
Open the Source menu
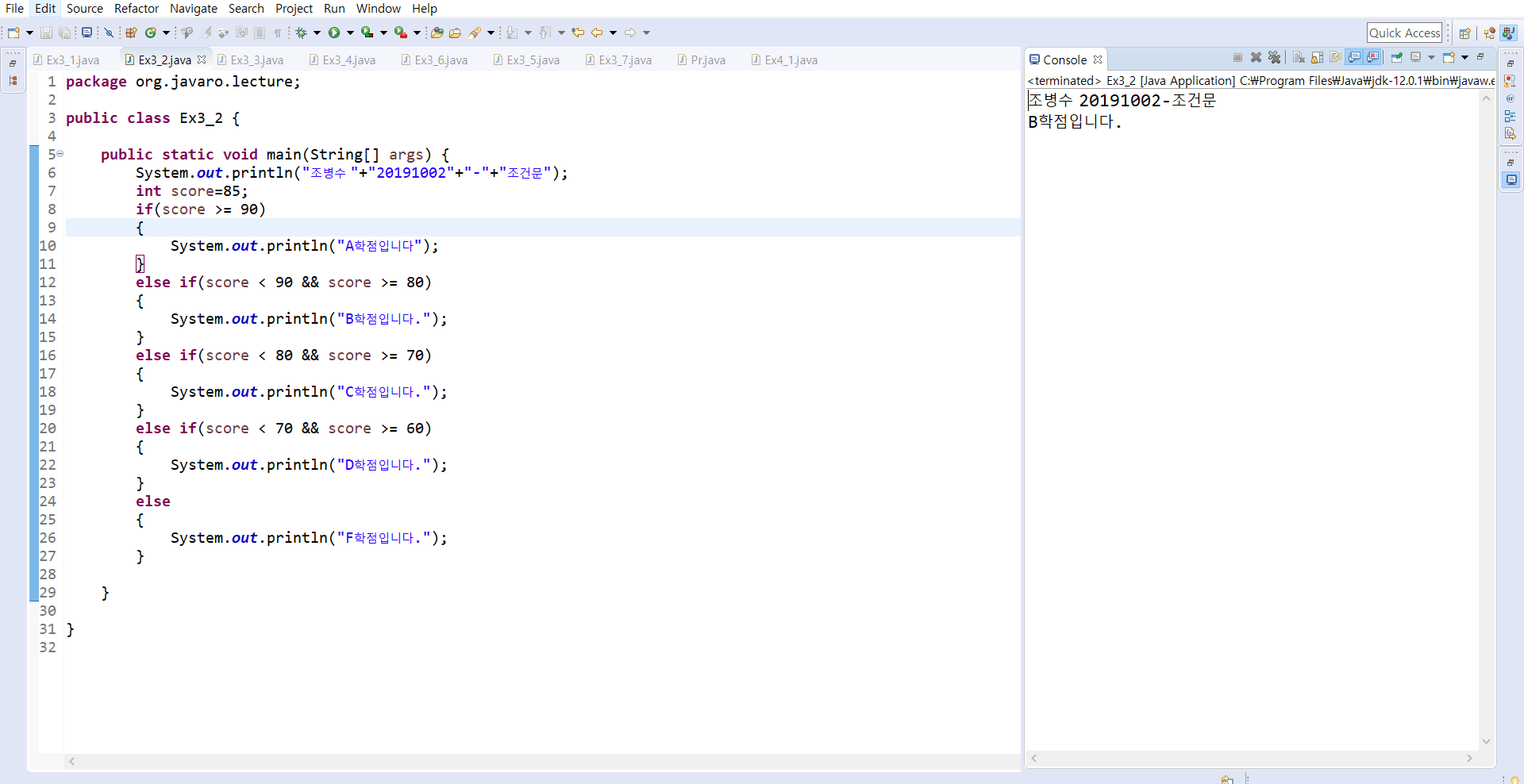(x=85, y=8)
